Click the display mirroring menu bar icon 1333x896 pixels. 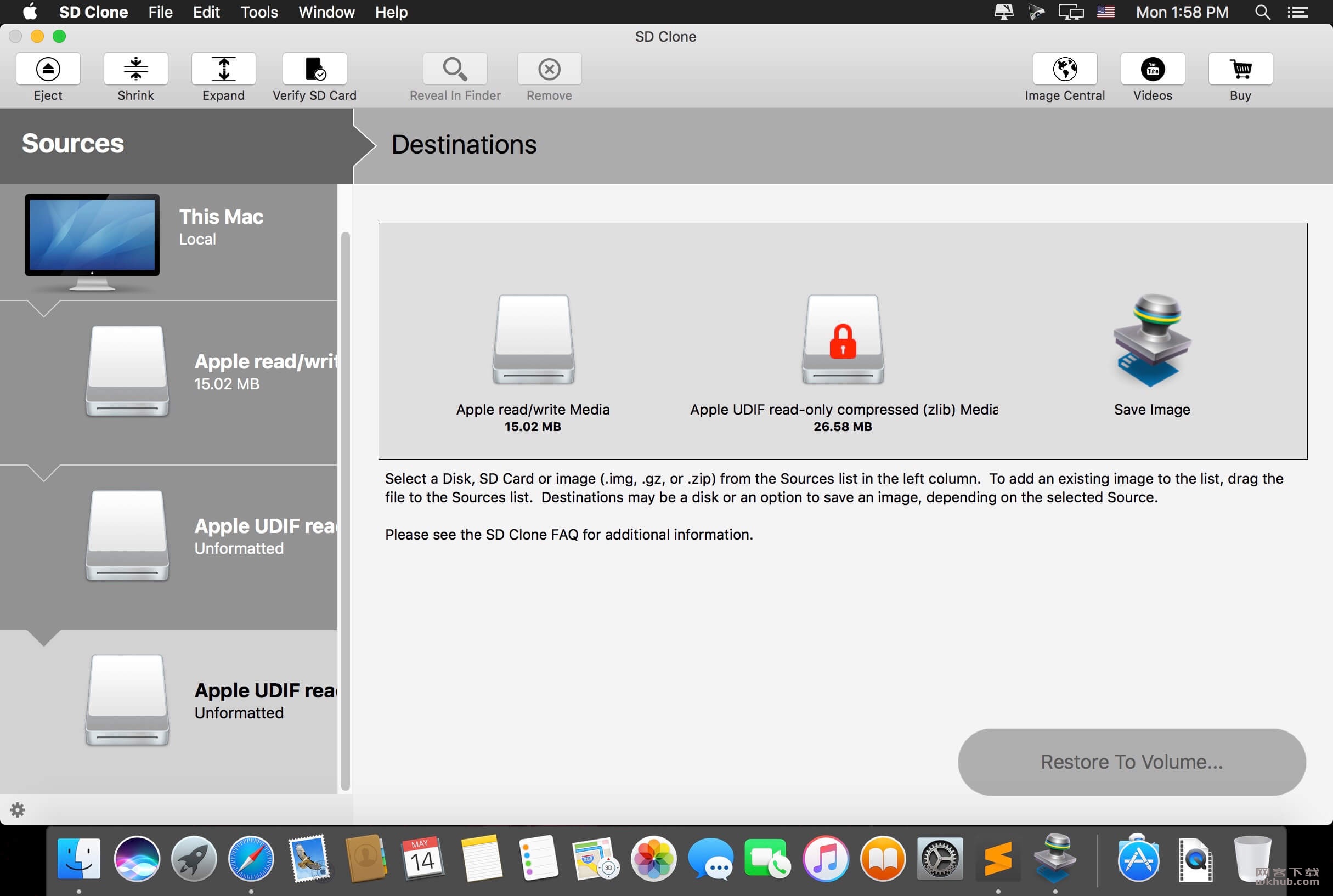1071,12
